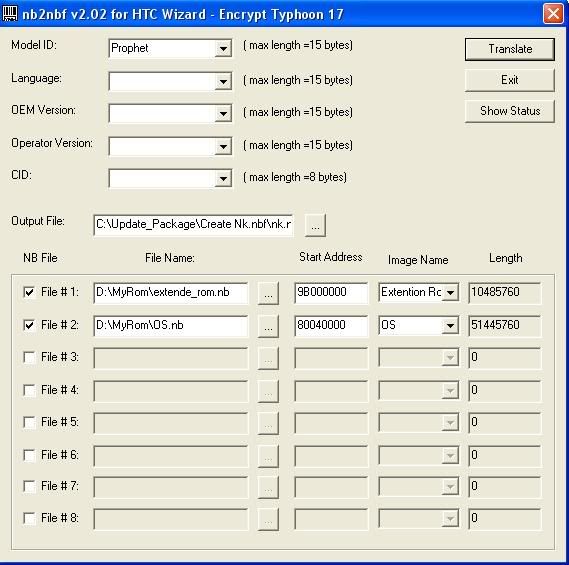Click Start Address field containing 80040000

point(331,325)
